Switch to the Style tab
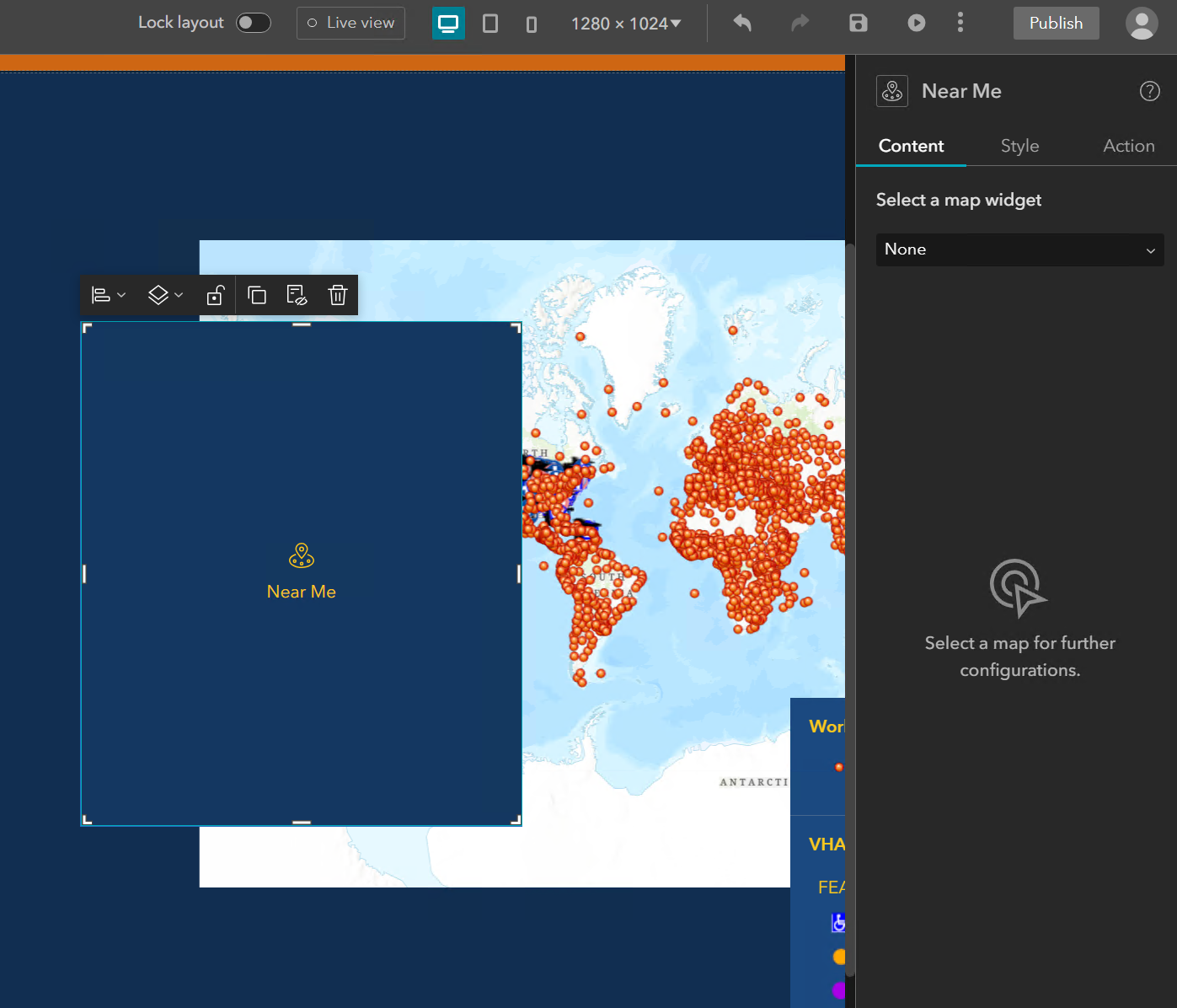1177x1008 pixels. click(x=1019, y=145)
